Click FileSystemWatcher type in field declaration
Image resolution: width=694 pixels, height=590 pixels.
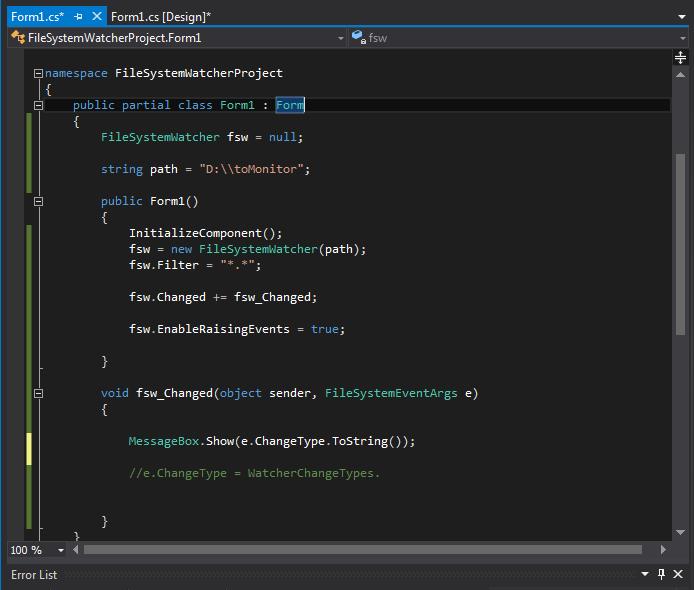pyautogui.click(x=160, y=137)
